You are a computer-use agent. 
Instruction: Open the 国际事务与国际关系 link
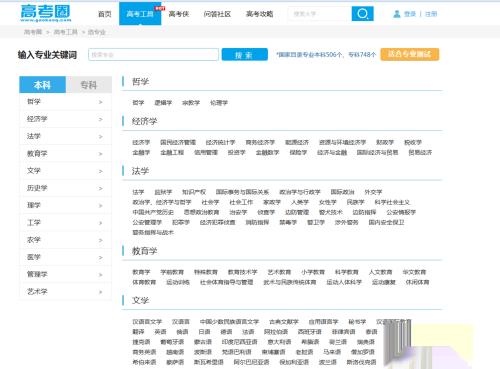[x=242, y=192]
